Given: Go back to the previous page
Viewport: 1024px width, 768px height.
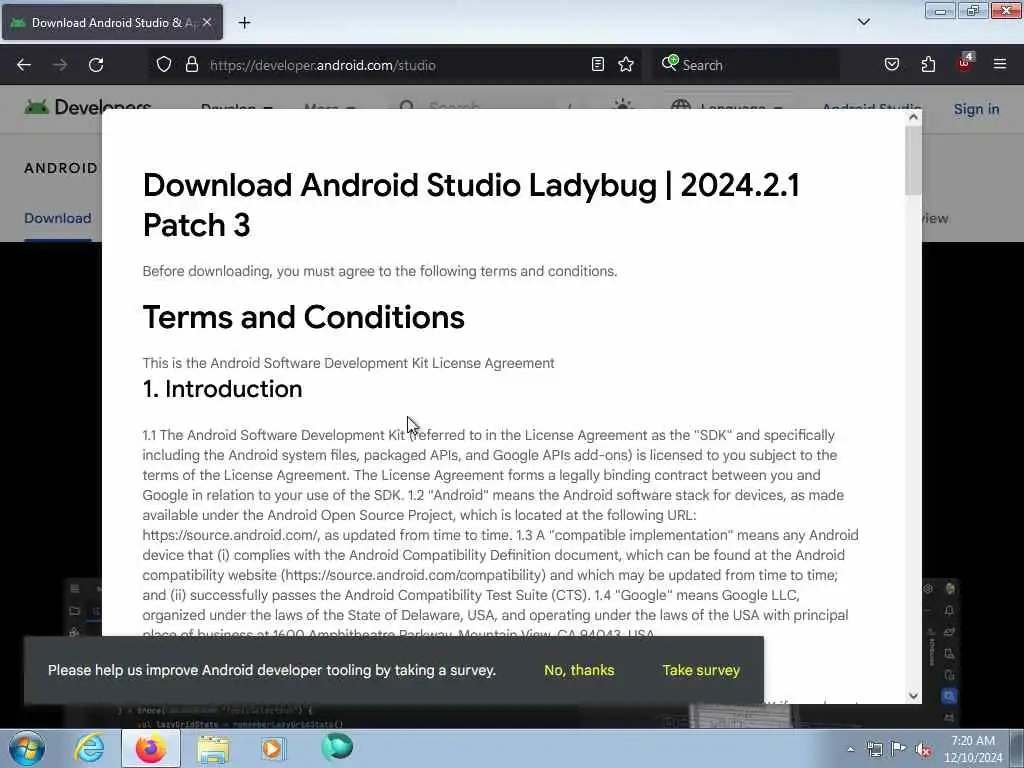Looking at the screenshot, I should coord(24,65).
